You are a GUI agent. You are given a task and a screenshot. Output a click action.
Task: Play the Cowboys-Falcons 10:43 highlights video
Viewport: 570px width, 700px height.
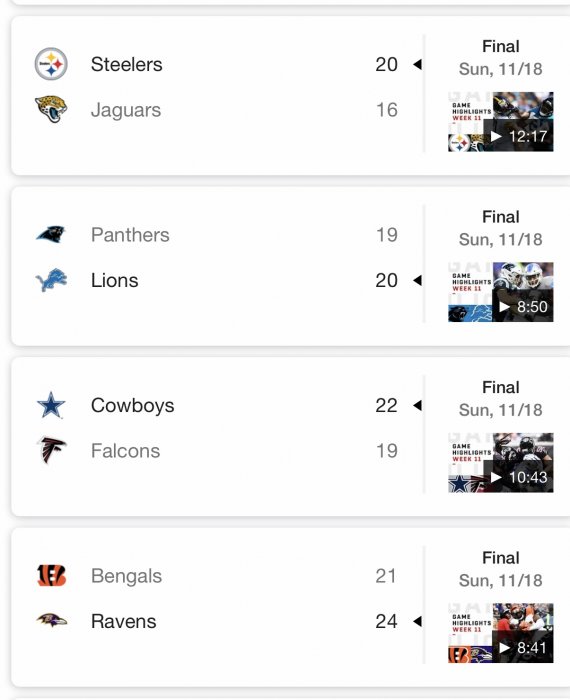500,463
